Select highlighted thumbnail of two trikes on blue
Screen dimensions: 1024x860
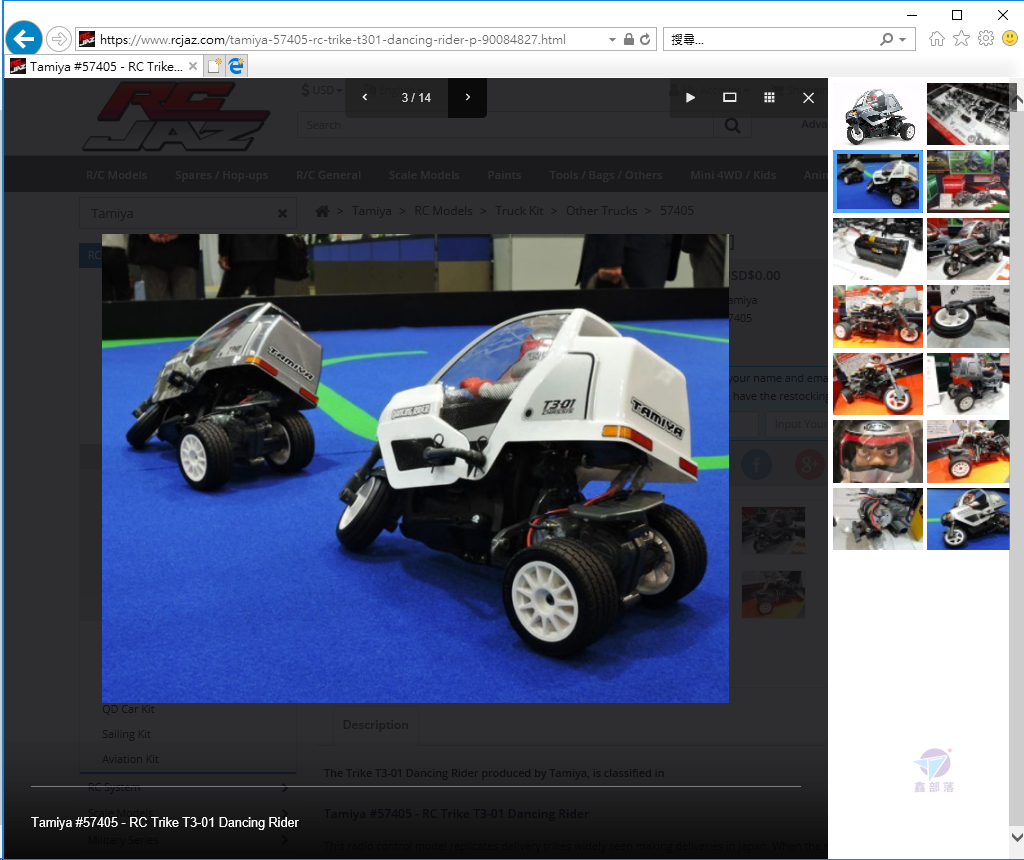[878, 182]
